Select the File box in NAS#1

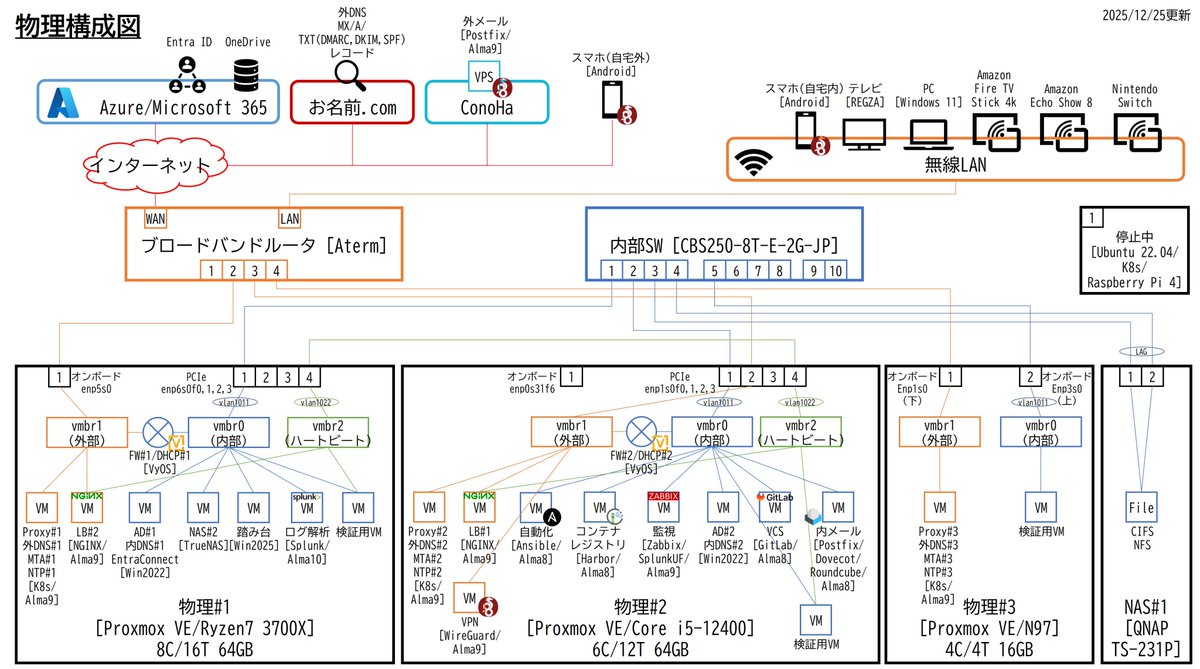1141,507
